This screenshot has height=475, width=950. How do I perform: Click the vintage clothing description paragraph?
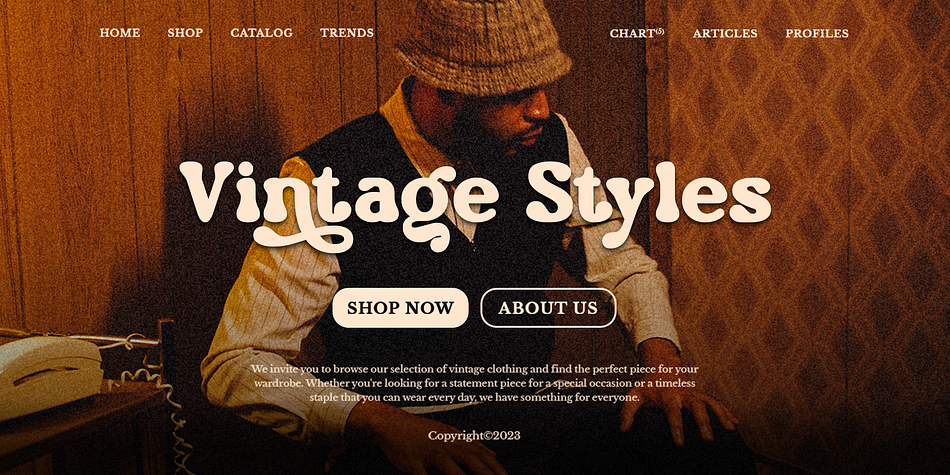[475, 383]
